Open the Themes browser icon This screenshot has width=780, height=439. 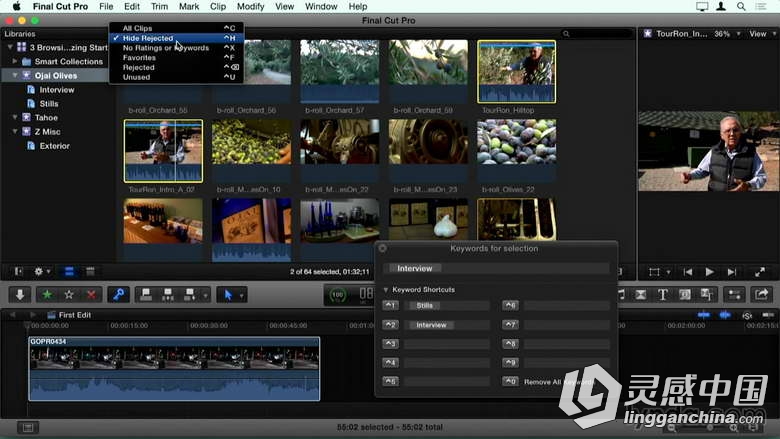click(x=706, y=295)
